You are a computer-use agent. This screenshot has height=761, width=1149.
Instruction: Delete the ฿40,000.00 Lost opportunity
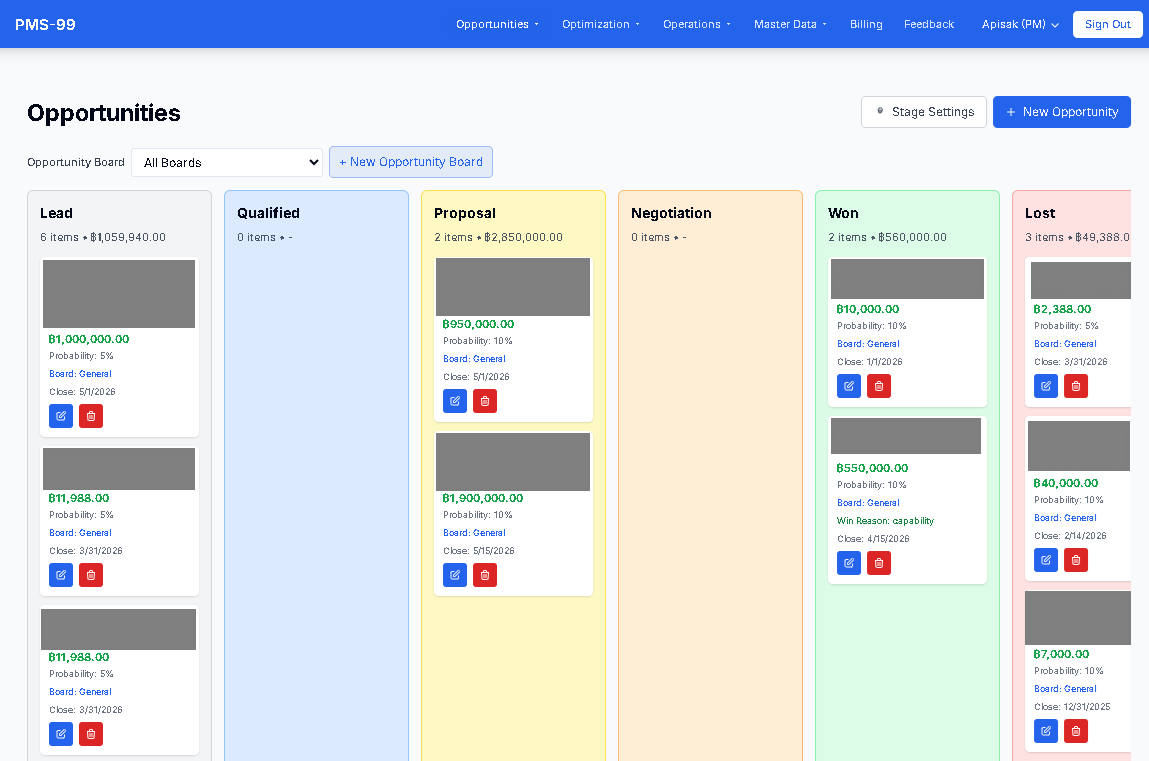[1075, 559]
